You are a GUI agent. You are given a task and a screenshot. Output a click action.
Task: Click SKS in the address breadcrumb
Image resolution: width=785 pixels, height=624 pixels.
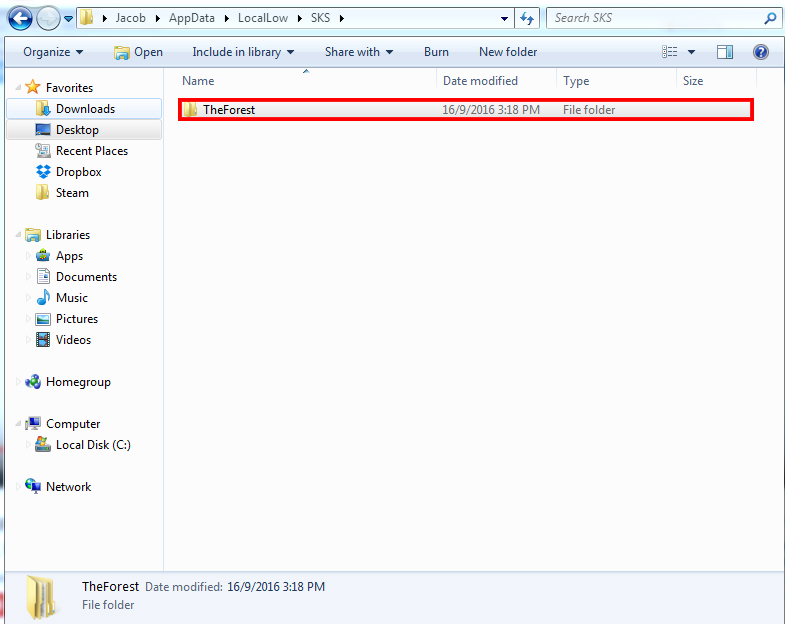tap(320, 18)
